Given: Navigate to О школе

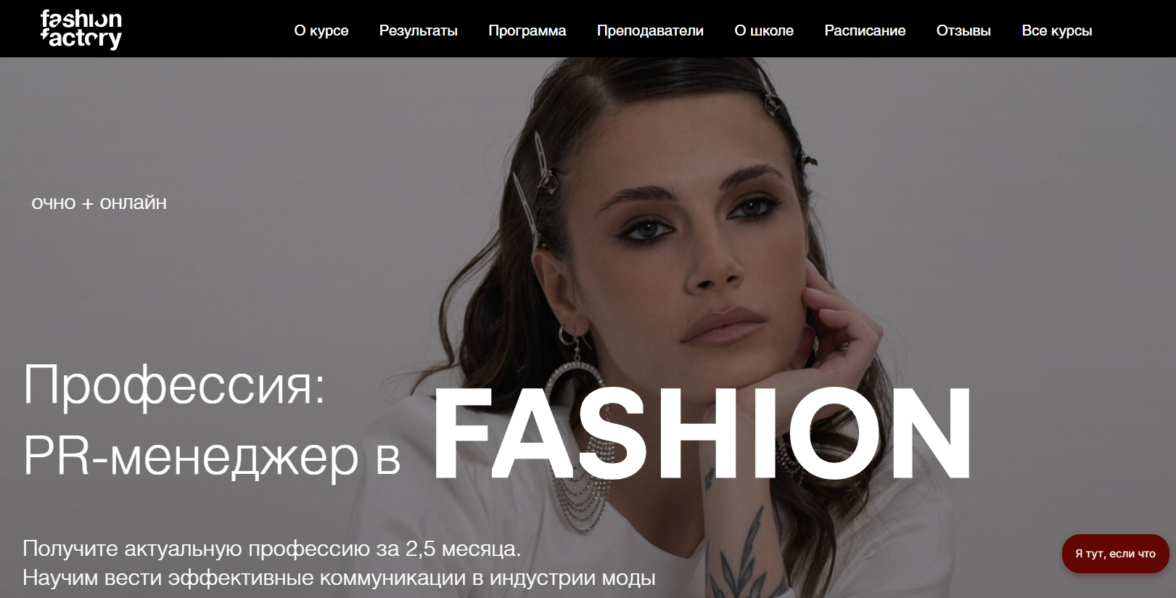Looking at the screenshot, I should coord(764,31).
